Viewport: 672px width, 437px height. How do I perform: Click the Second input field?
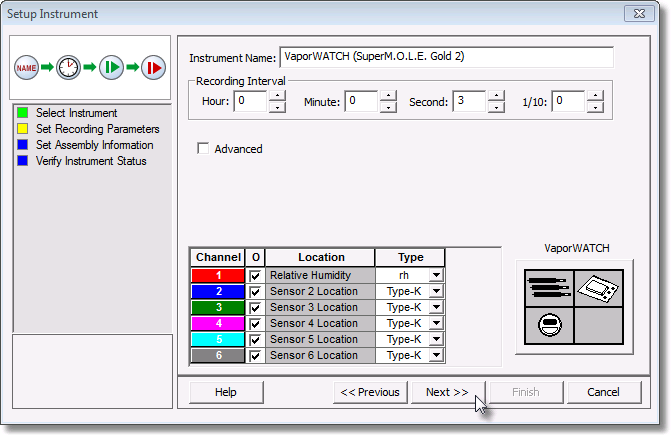[469, 101]
